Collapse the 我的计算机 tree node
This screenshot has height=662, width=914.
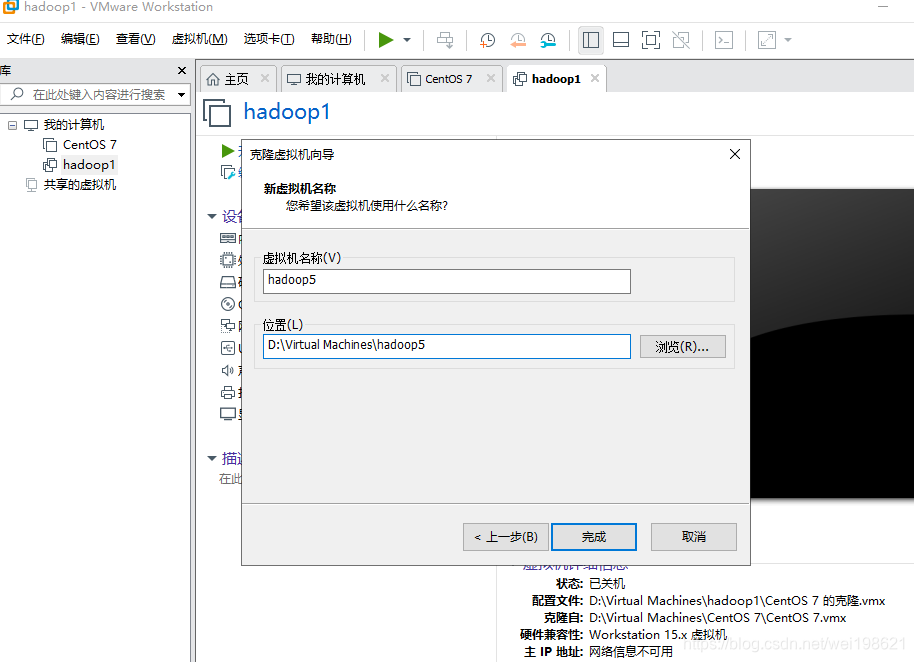pos(12,125)
